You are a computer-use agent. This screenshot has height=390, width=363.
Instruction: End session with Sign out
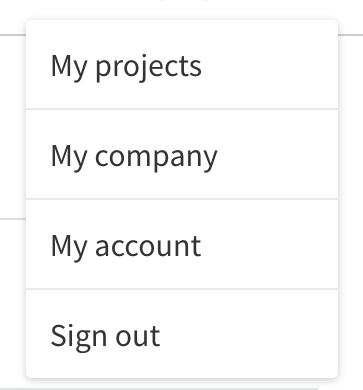(x=182, y=334)
